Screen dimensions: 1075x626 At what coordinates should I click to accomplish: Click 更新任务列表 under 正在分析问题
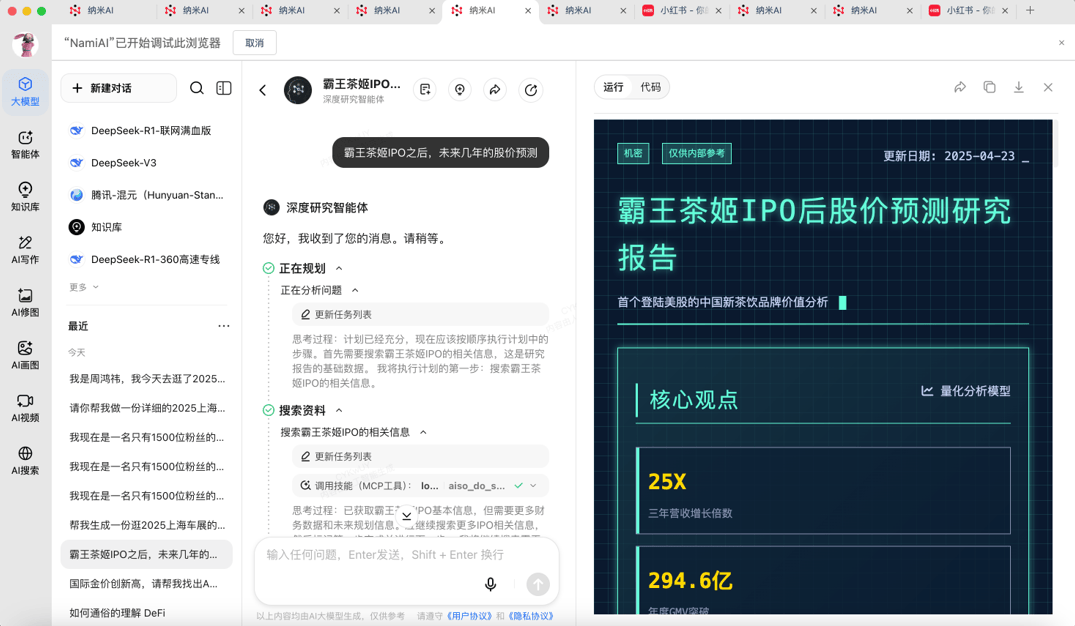click(x=420, y=315)
